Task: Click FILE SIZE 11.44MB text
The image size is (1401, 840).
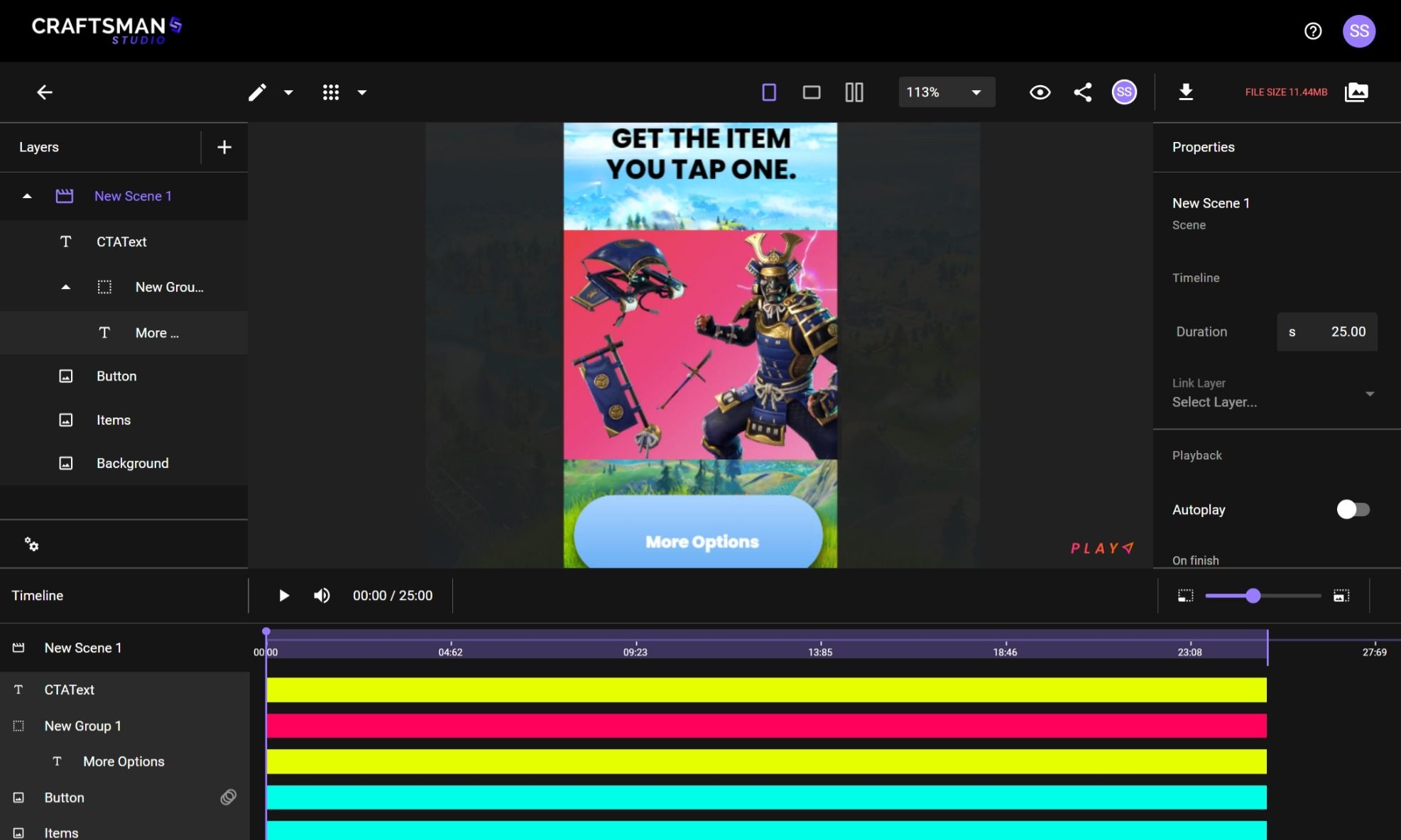Action: click(x=1286, y=92)
